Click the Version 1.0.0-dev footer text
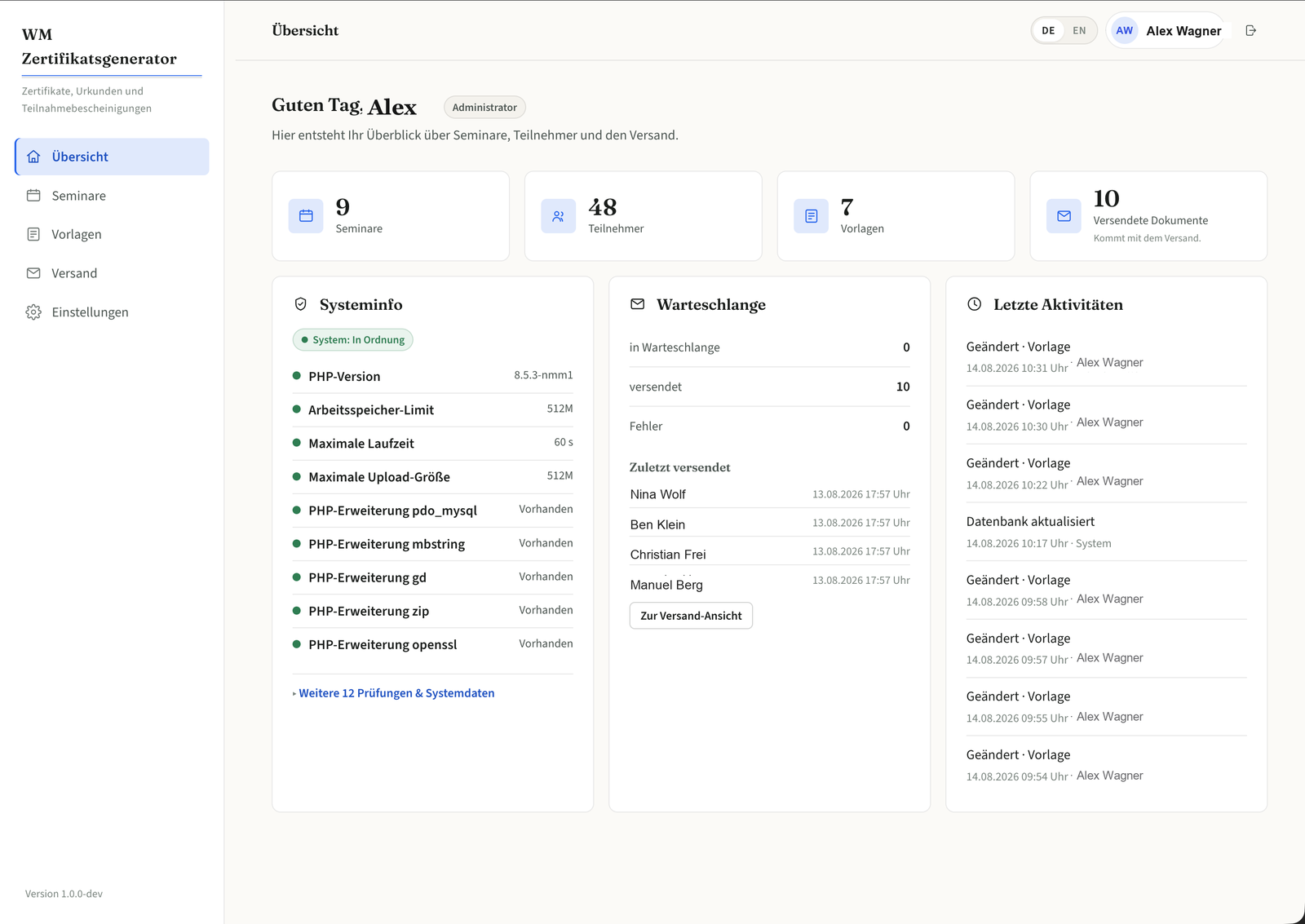The image size is (1305, 924). pos(64,894)
